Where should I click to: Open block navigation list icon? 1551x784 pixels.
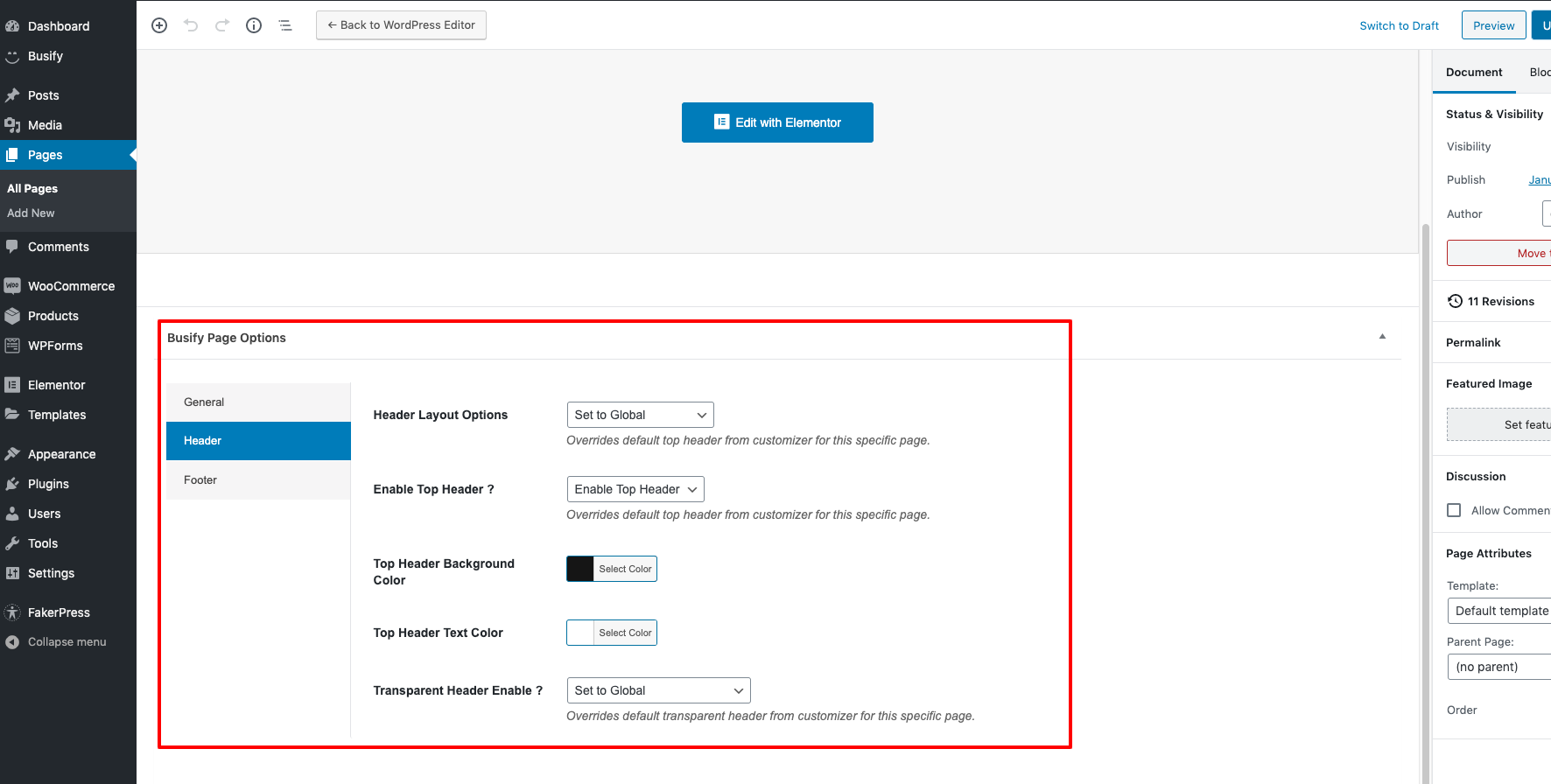[x=285, y=25]
